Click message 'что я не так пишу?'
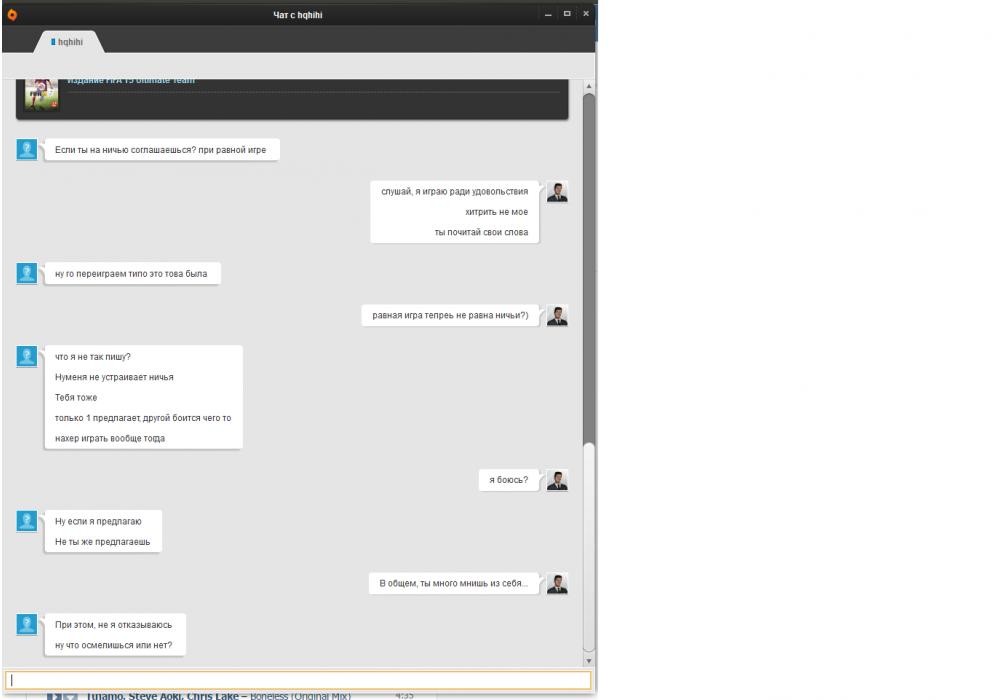The width and height of the screenshot is (1000, 700). (x=92, y=356)
